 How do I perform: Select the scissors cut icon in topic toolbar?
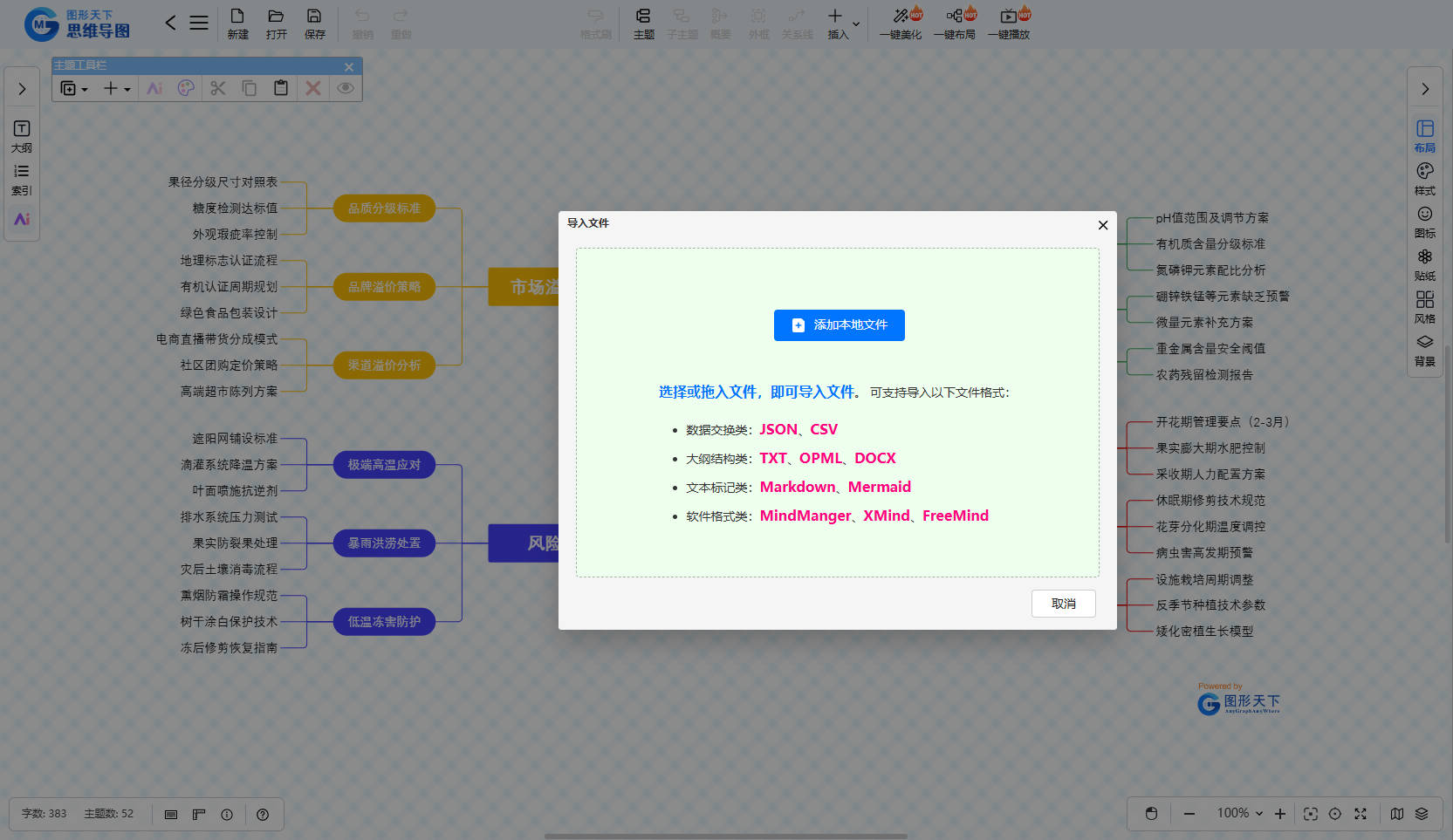click(218, 88)
